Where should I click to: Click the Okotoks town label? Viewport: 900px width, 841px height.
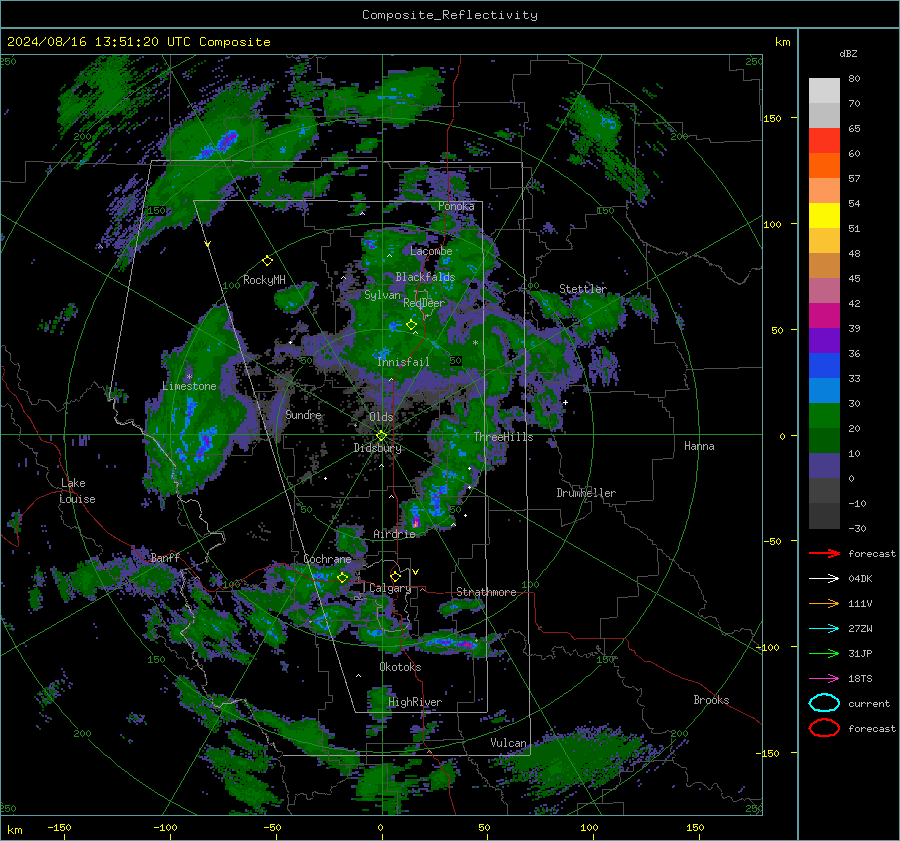[400, 666]
